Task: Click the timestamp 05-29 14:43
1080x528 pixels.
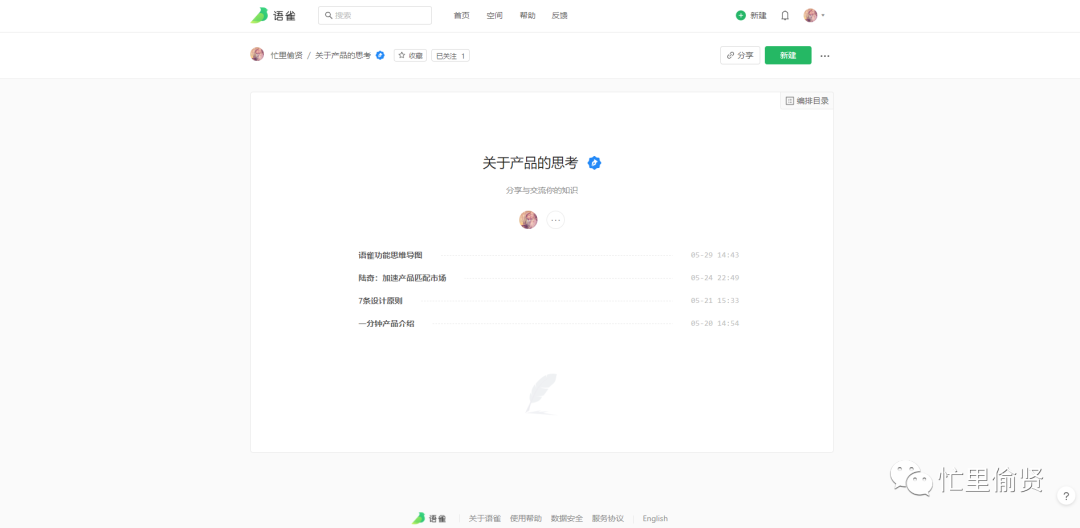Action: coord(714,255)
